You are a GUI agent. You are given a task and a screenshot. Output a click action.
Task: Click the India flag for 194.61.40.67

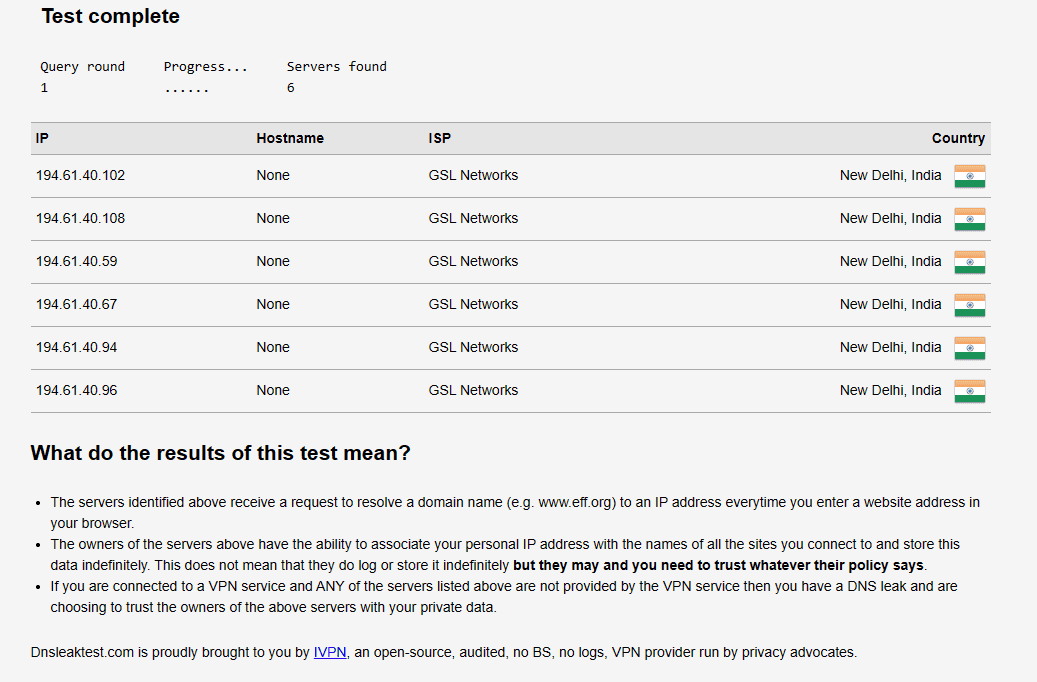coord(969,305)
